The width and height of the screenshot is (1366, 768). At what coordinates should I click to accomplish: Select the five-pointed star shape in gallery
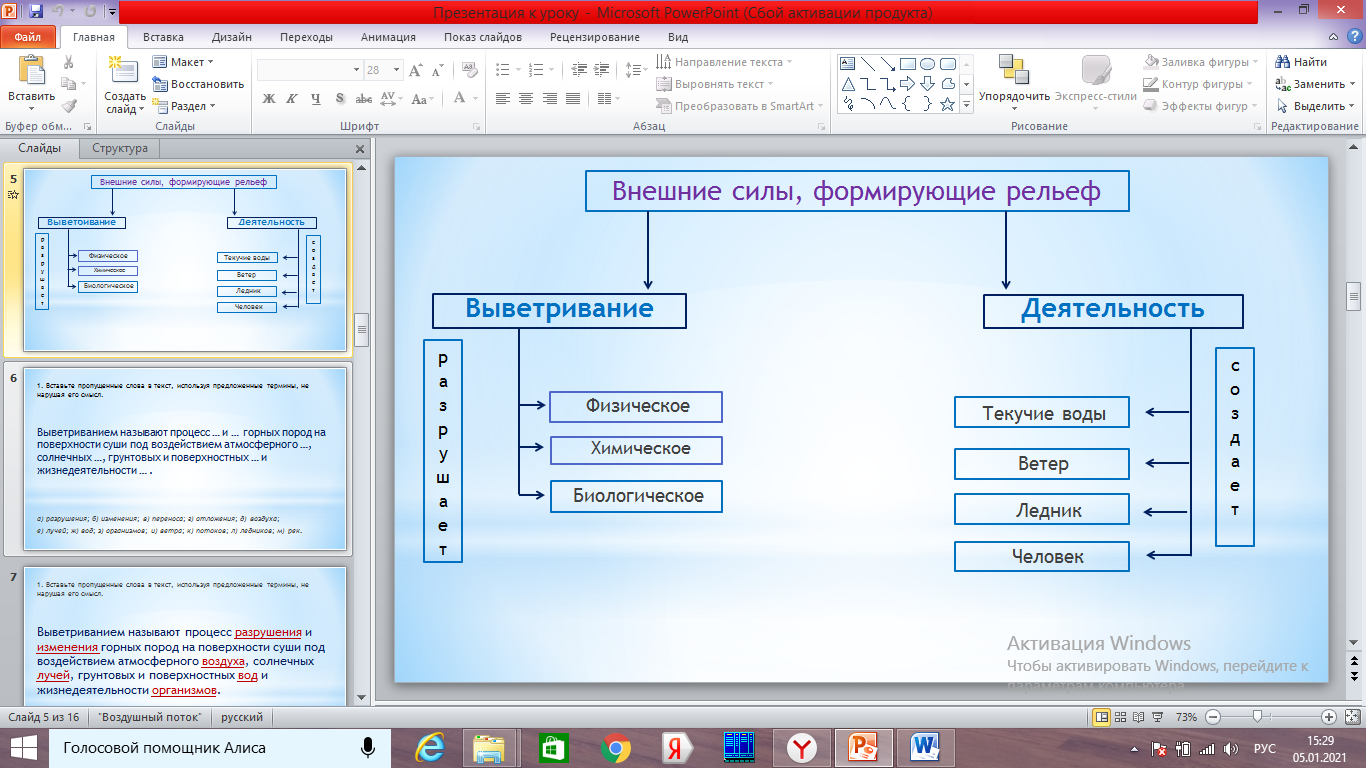coord(947,104)
